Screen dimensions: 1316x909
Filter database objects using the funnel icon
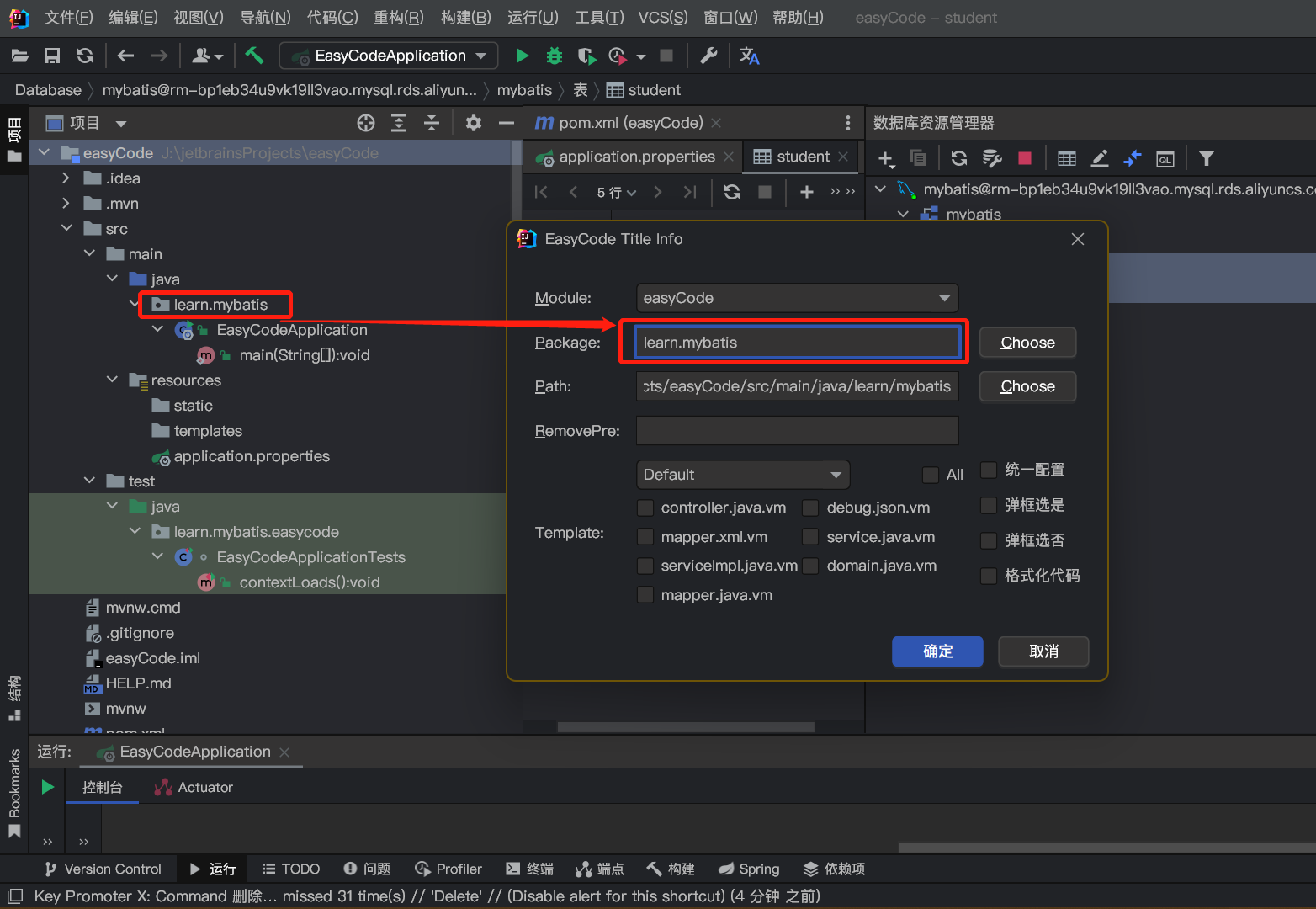pyautogui.click(x=1207, y=157)
